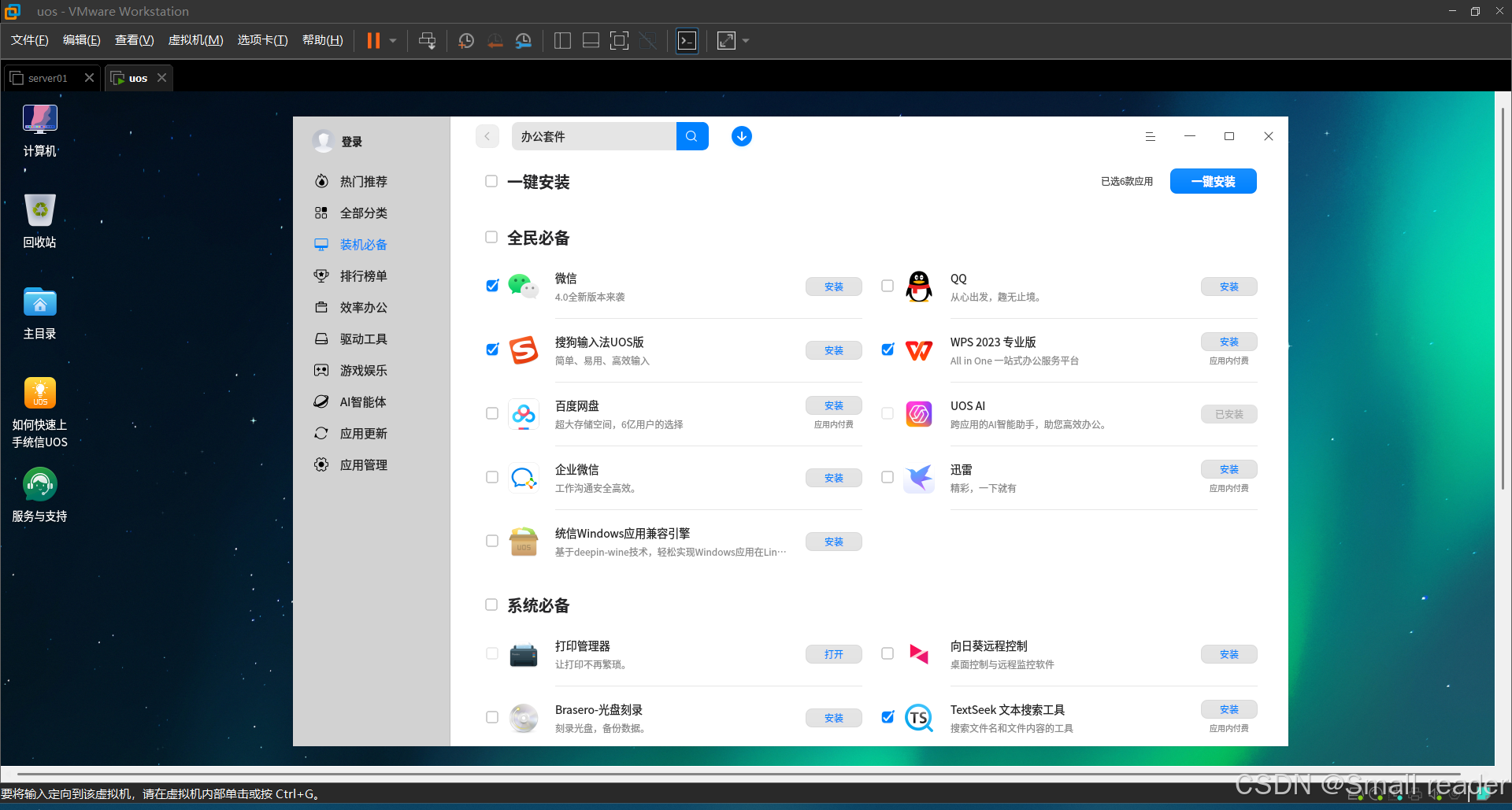This screenshot has width=1512, height=810.
Task: Click the VMware horizontal scrollbar at bottom
Action: click(x=739, y=774)
